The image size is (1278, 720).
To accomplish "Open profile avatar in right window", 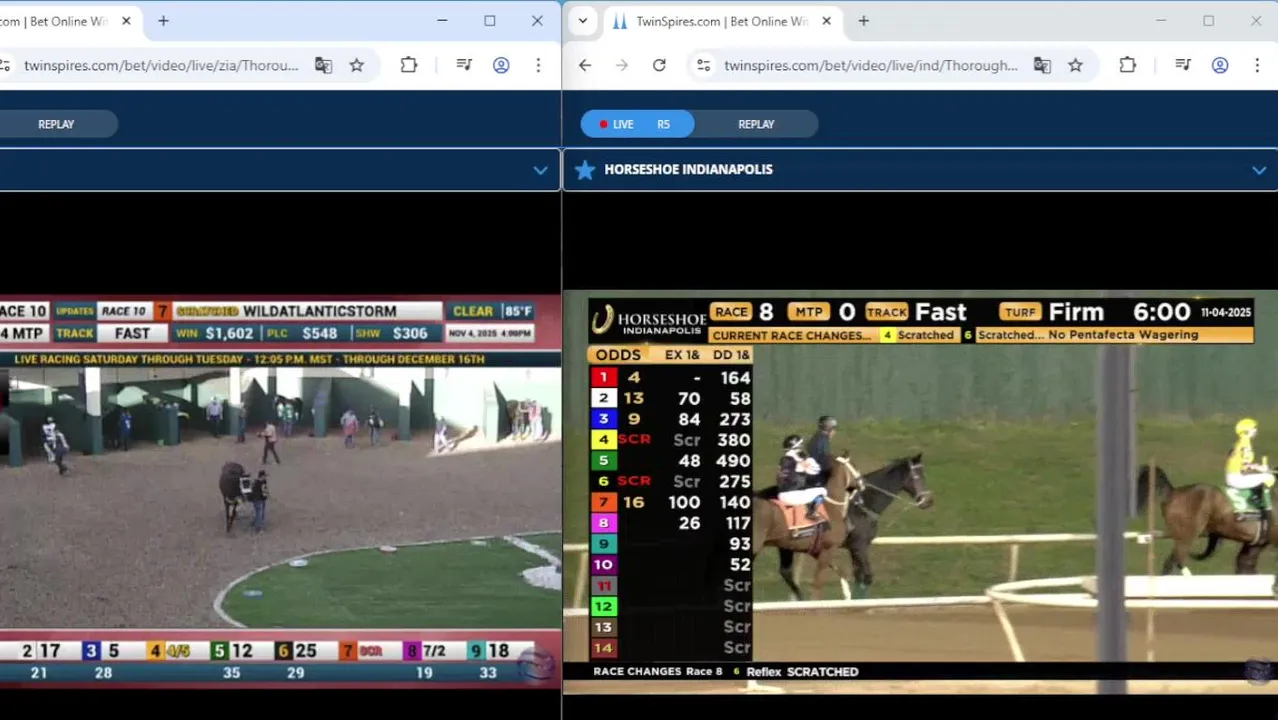I will 1220,65.
